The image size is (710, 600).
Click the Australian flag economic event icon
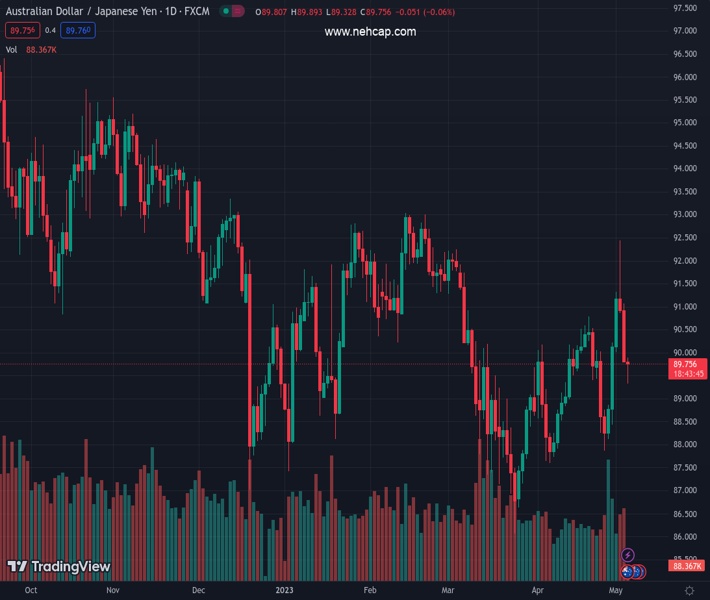click(x=629, y=571)
